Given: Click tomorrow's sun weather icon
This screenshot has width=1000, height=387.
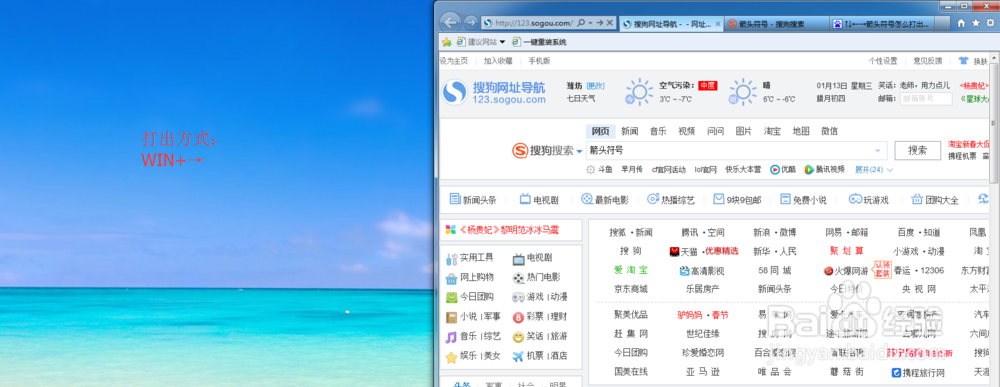Looking at the screenshot, I should pos(742,92).
